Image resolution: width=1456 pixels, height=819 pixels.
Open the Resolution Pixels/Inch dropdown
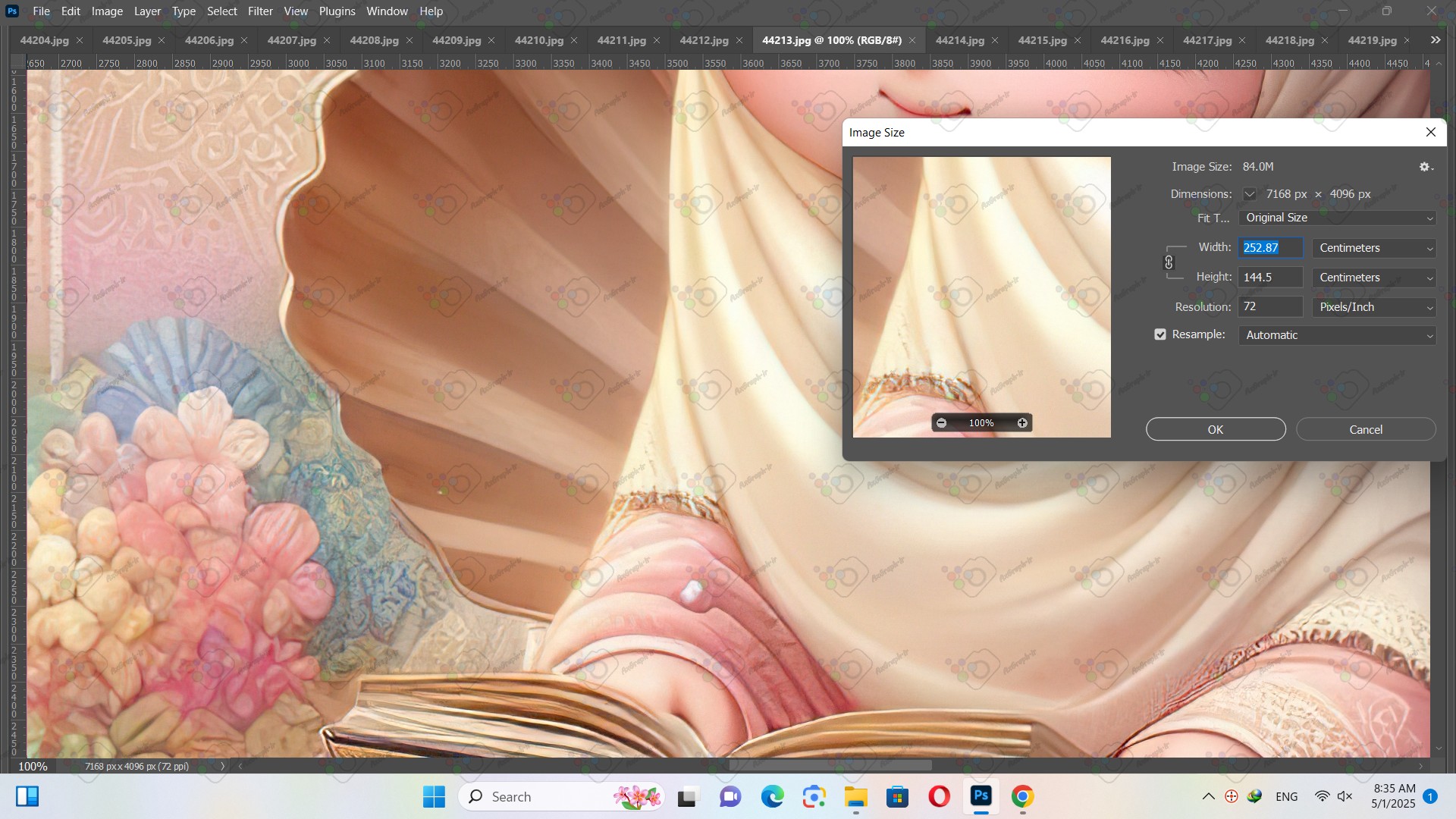pos(1374,307)
